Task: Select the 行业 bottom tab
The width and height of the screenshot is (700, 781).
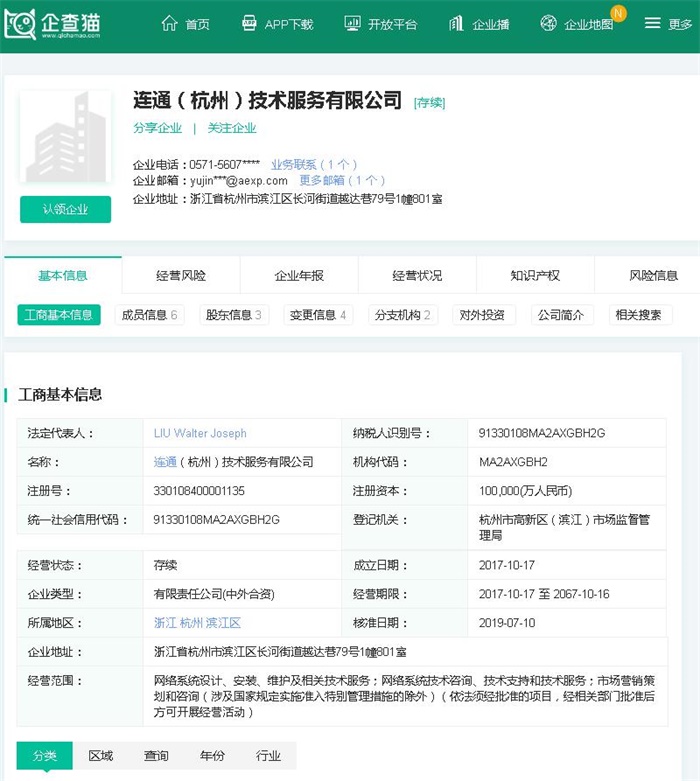Action: pos(268,756)
